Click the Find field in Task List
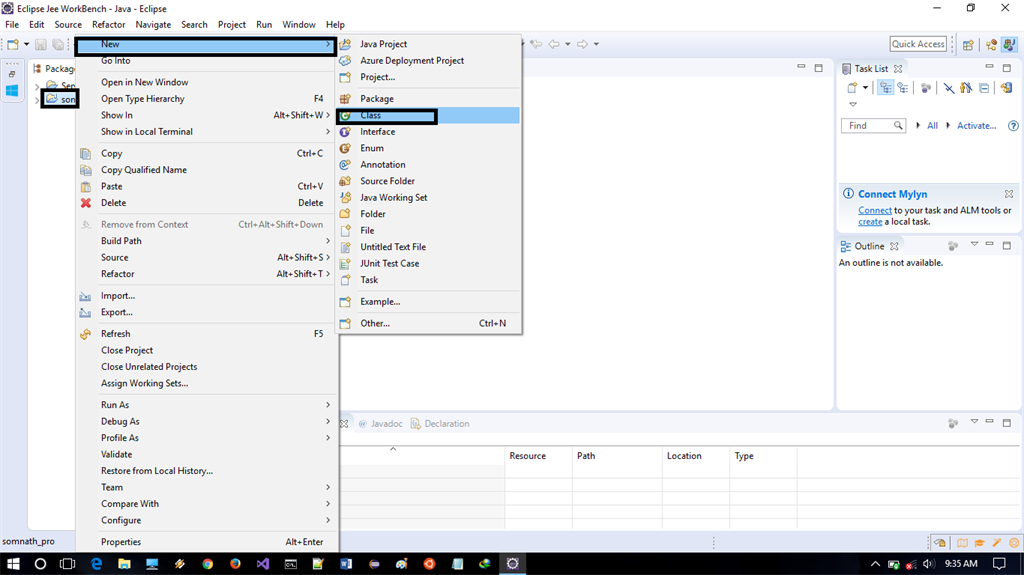1024x575 pixels. click(873, 125)
